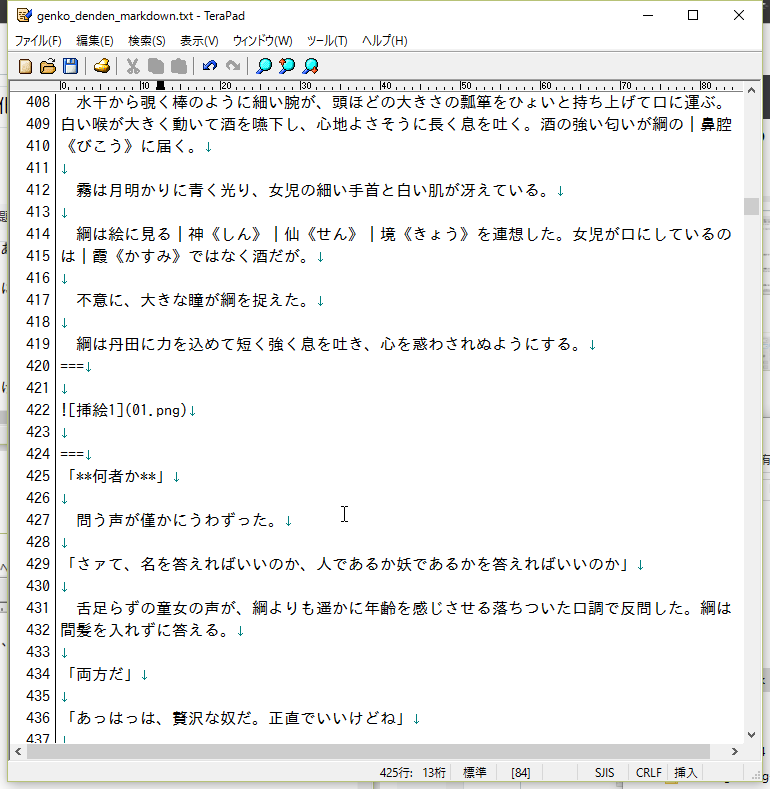Click the line starting 綱は丹田に力を込めて
Screen dimensions: 770x789
(331, 344)
